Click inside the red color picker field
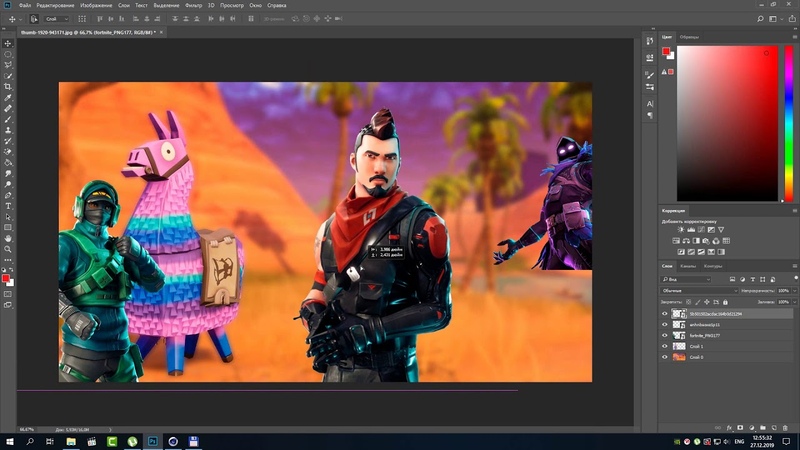 coord(727,123)
